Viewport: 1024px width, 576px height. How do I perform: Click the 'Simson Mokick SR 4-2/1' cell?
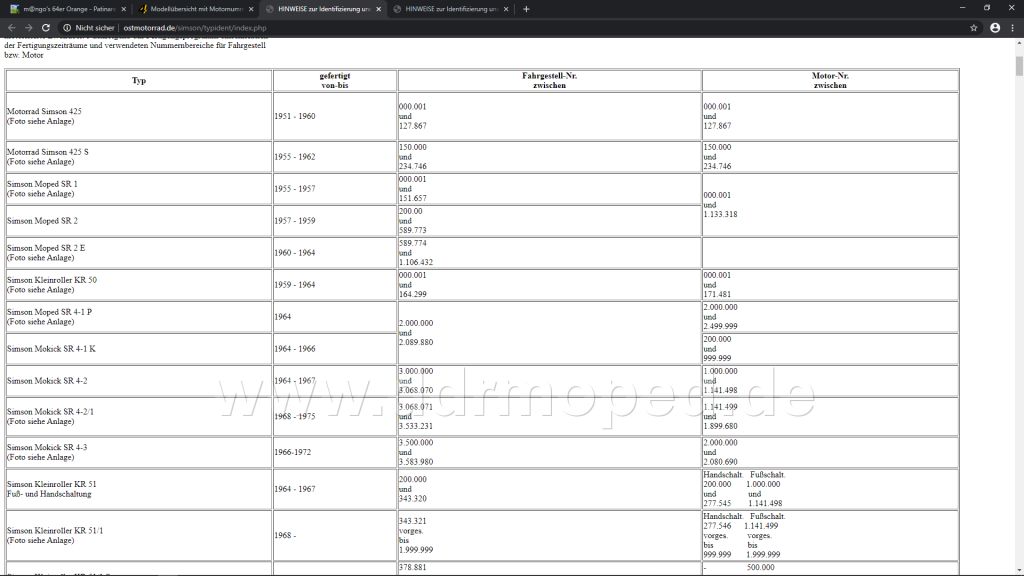coord(139,417)
